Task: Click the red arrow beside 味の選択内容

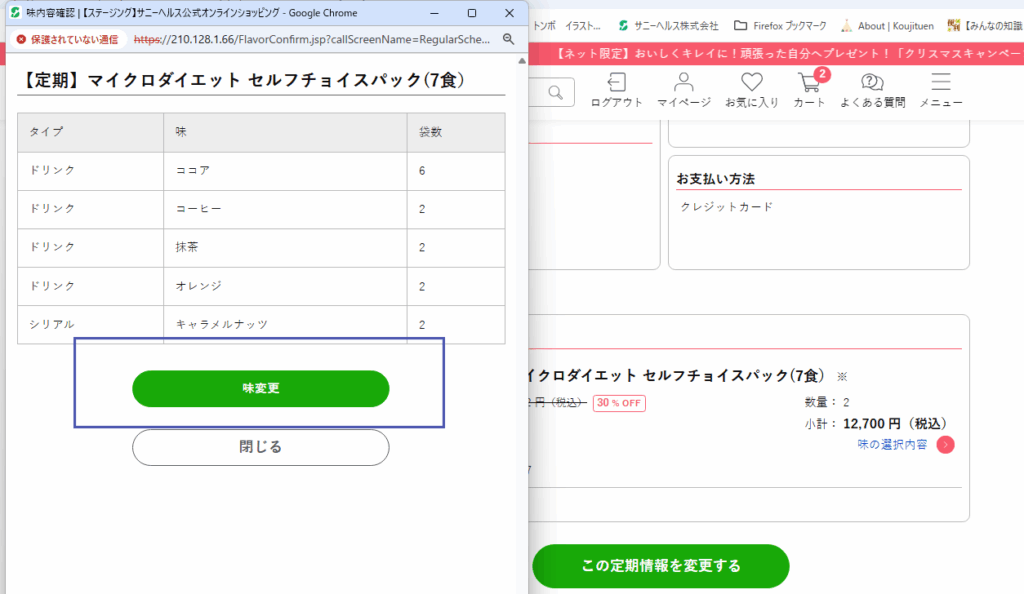Action: coord(945,445)
